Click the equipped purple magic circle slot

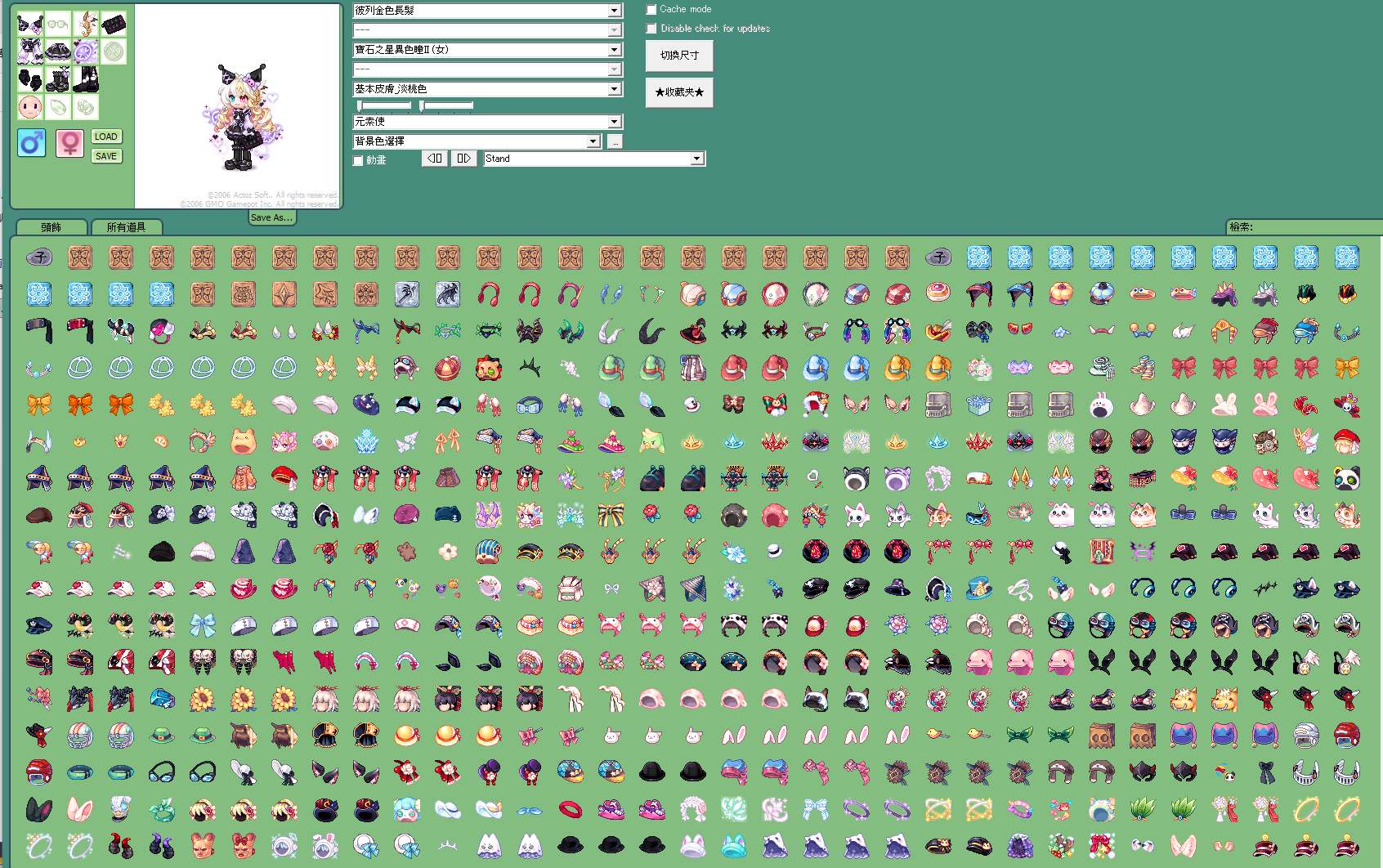pyautogui.click(x=85, y=51)
